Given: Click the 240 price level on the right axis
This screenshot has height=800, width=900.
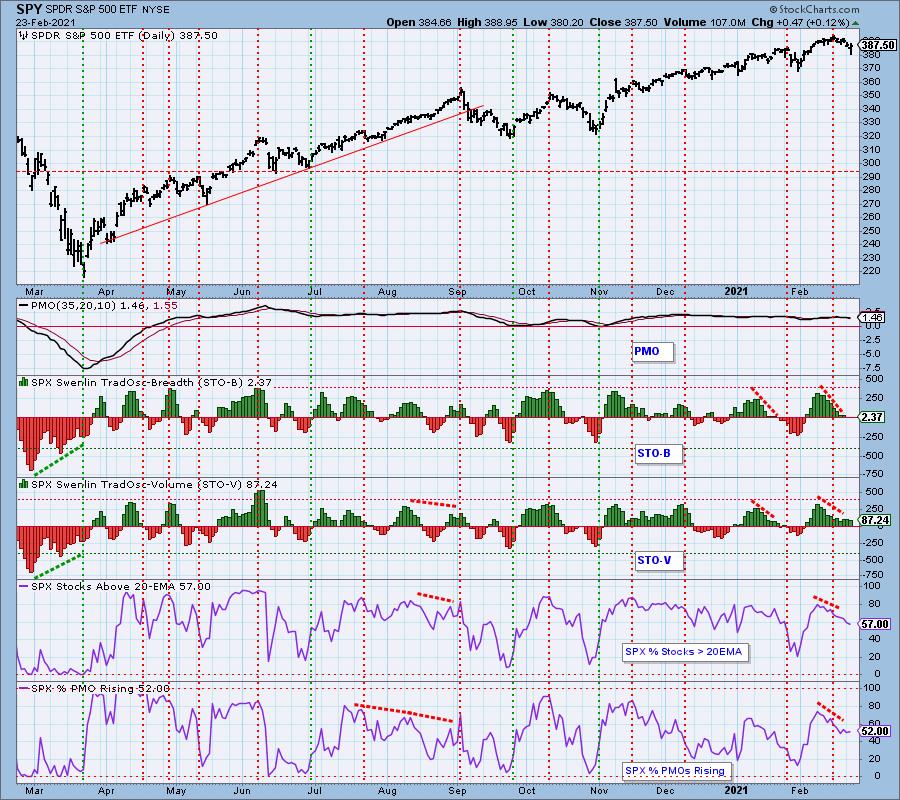Looking at the screenshot, I should 871,244.
